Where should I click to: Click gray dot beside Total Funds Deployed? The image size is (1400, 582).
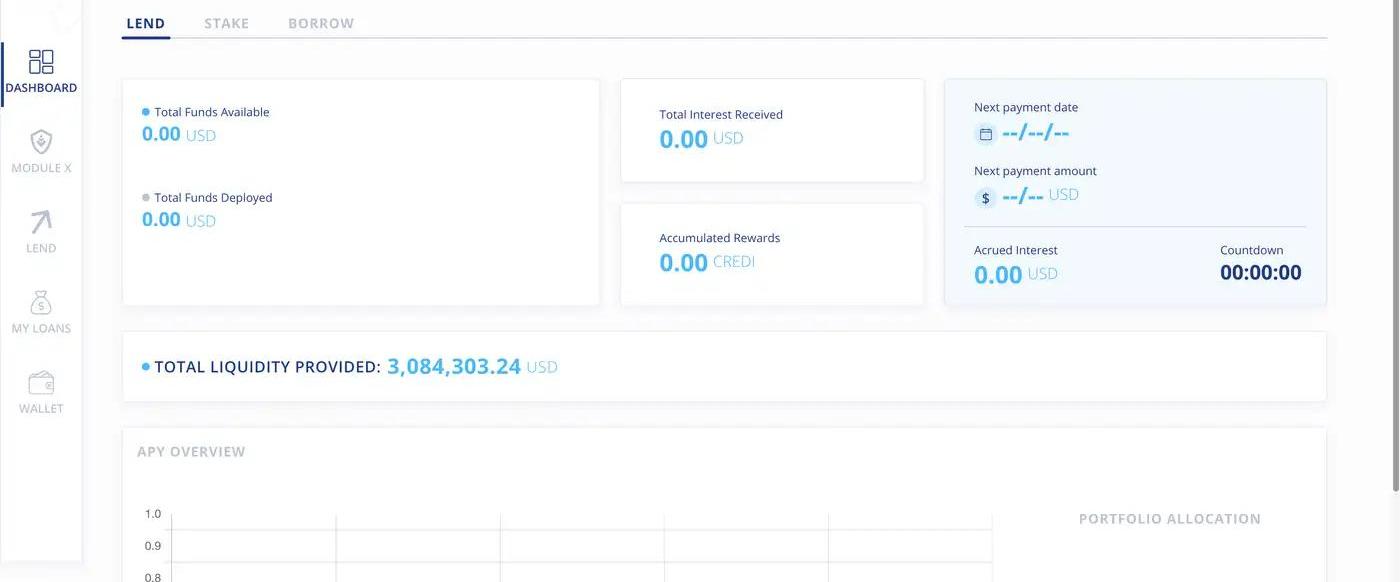[x=146, y=197]
